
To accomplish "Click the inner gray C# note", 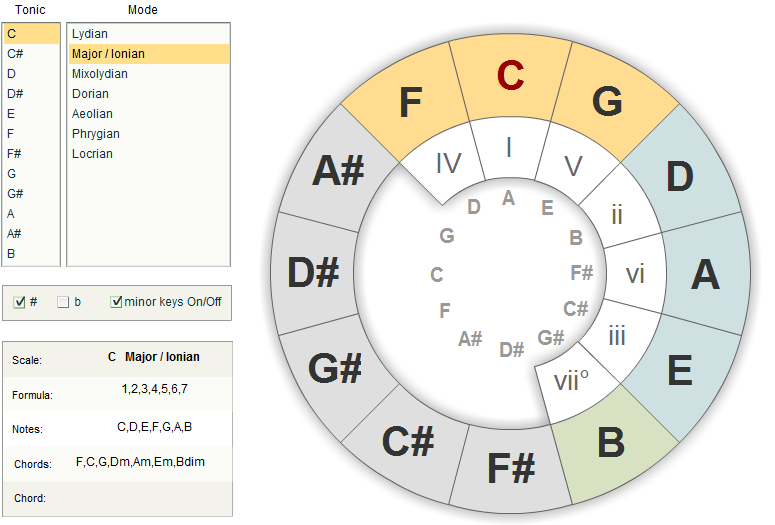I will (x=576, y=309).
